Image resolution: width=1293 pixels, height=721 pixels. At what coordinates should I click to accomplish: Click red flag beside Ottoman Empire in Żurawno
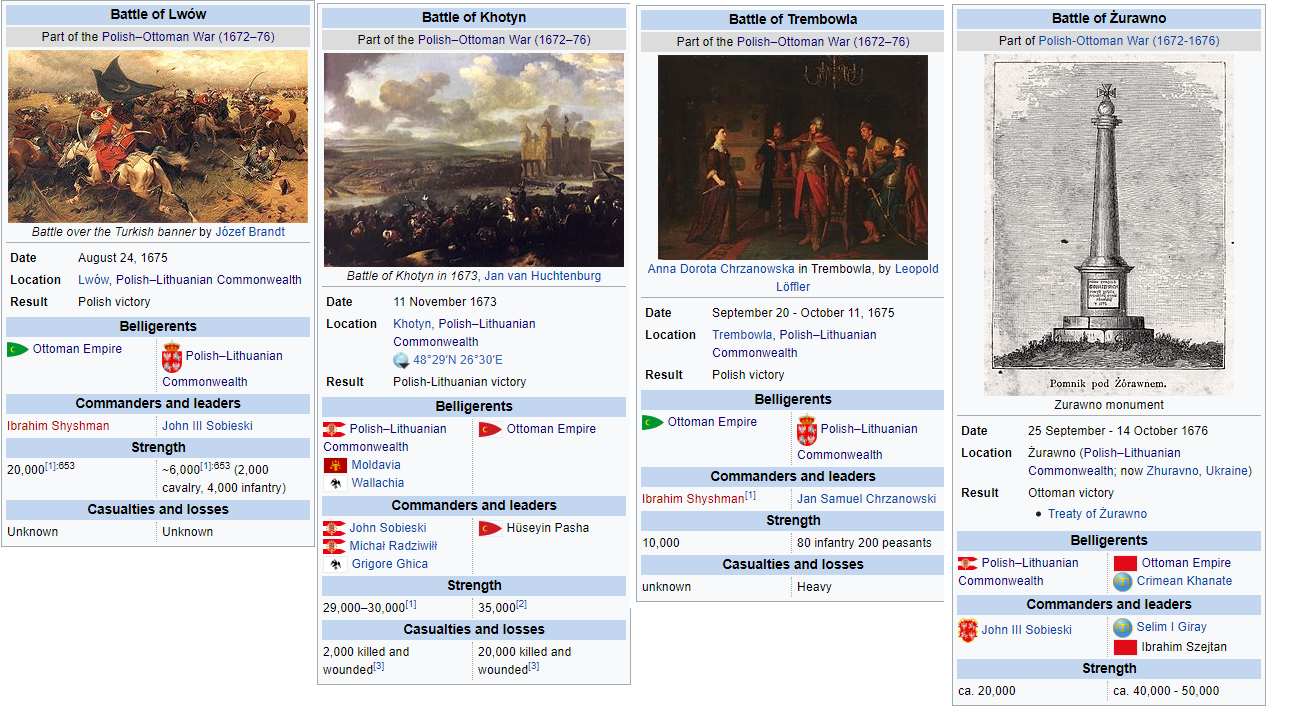(1125, 563)
